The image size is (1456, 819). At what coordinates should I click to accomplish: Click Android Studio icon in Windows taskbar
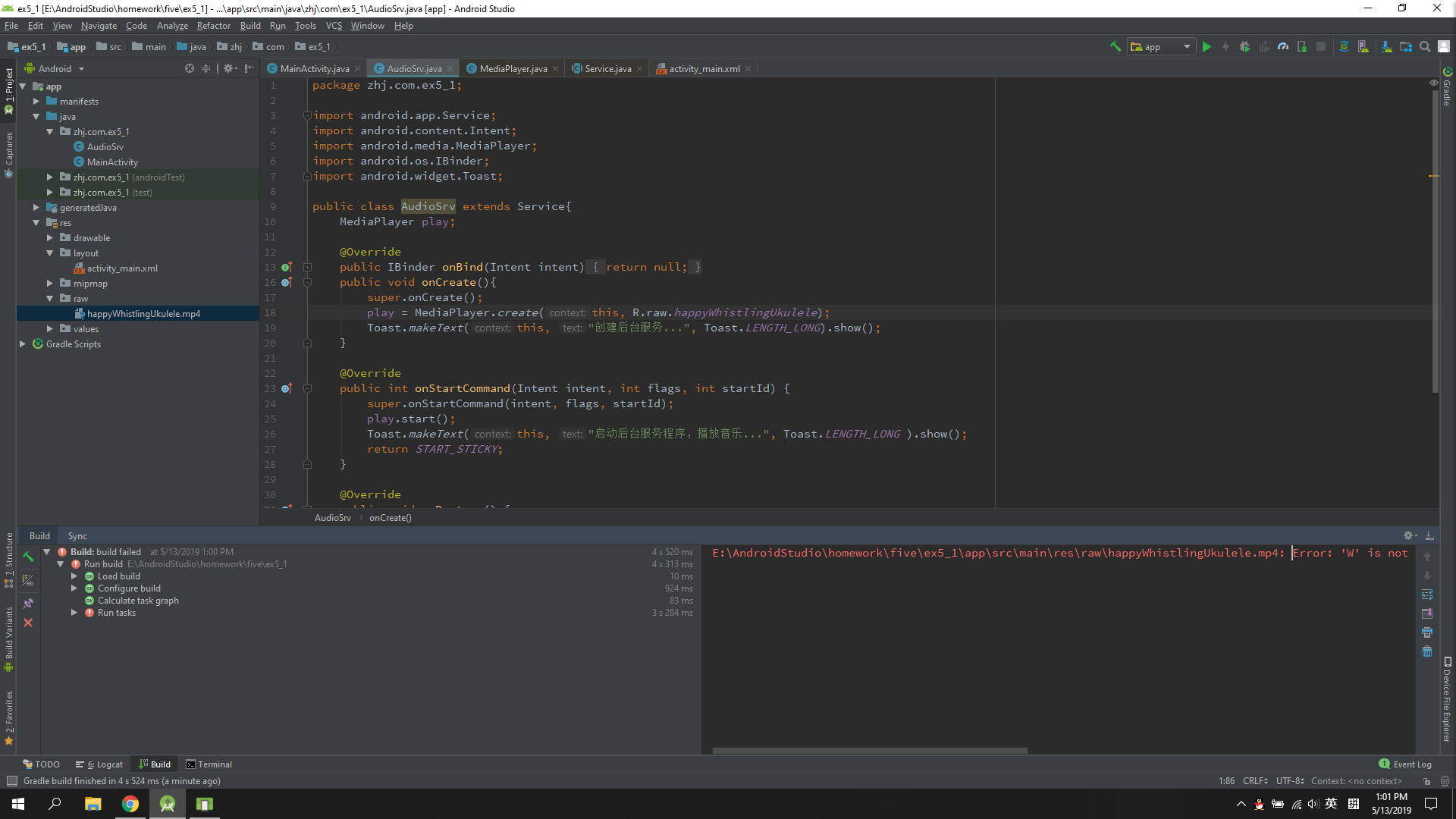168,804
